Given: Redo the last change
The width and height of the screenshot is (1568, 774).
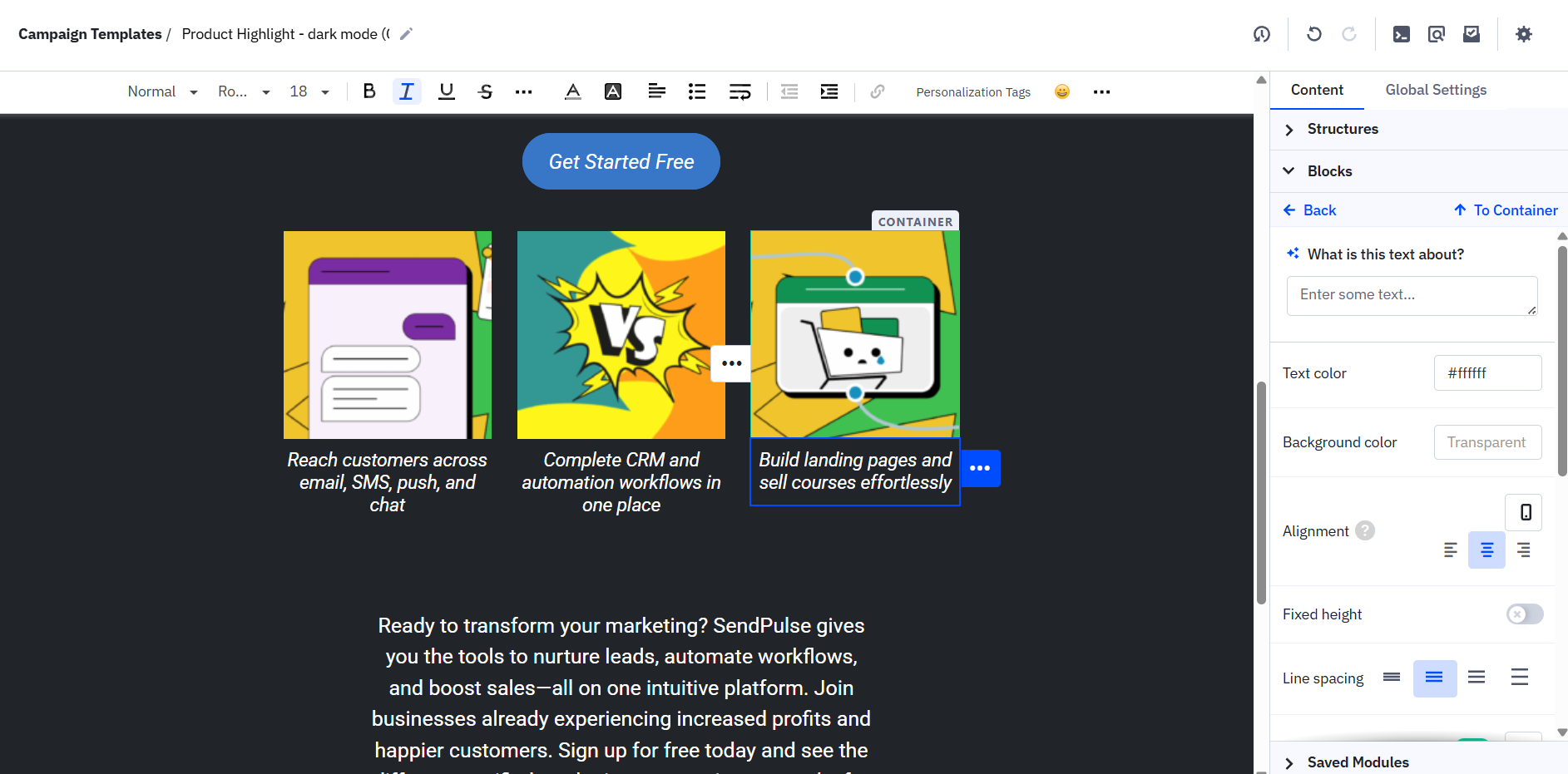Looking at the screenshot, I should tap(1349, 34).
